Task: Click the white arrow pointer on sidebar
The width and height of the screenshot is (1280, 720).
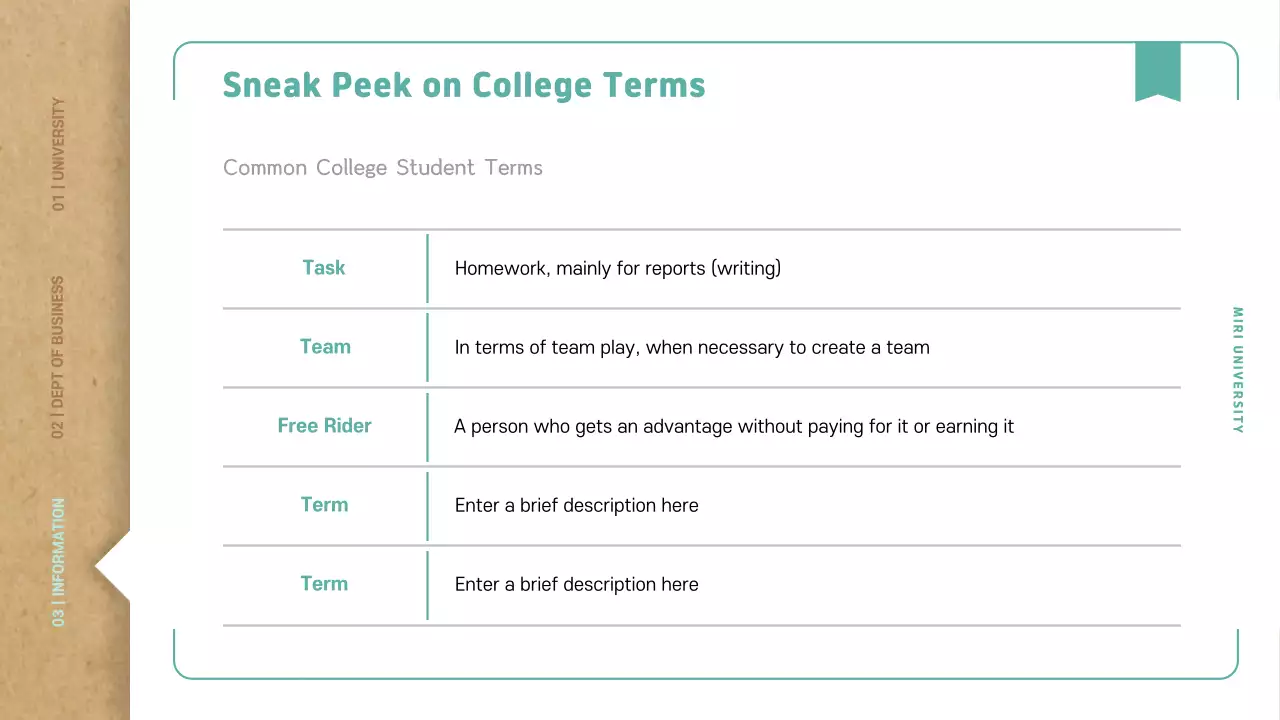Action: pyautogui.click(x=114, y=567)
